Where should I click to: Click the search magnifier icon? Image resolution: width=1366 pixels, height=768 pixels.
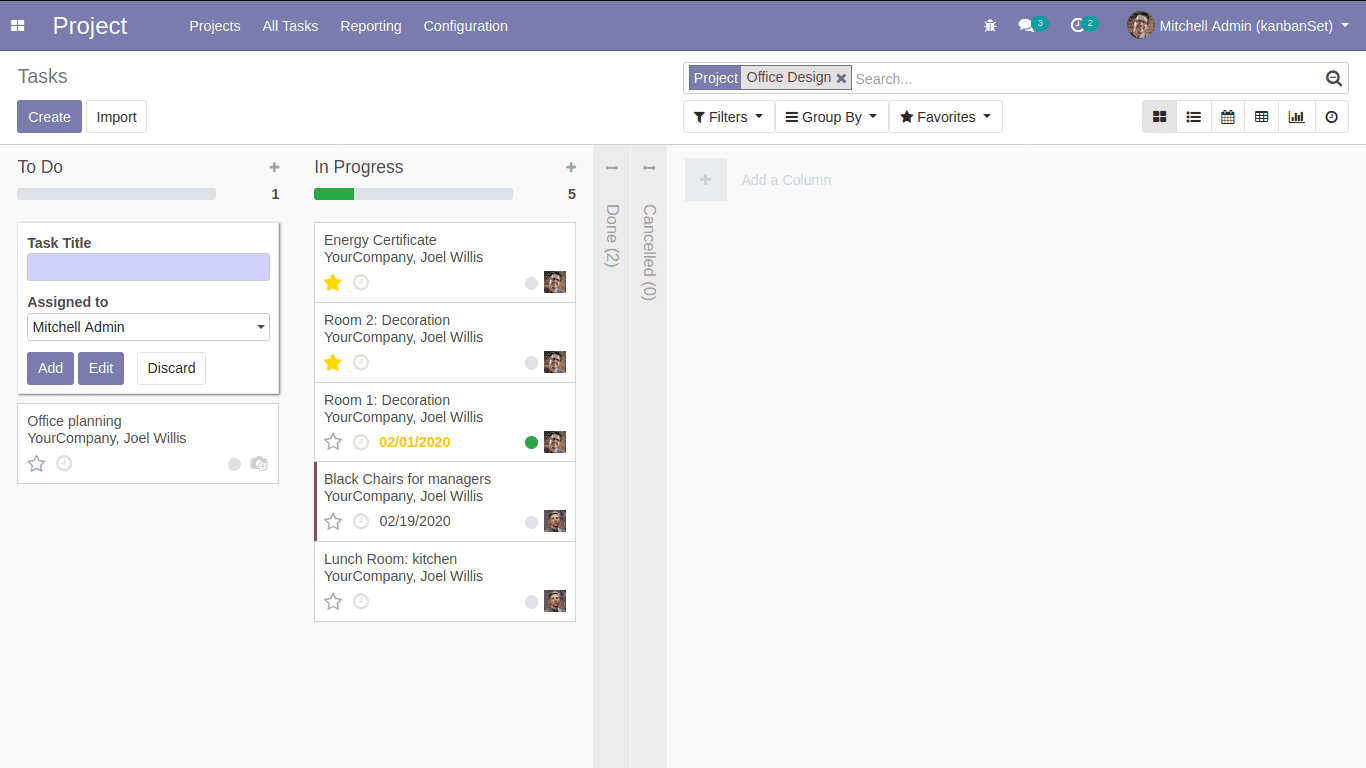pyautogui.click(x=1333, y=78)
